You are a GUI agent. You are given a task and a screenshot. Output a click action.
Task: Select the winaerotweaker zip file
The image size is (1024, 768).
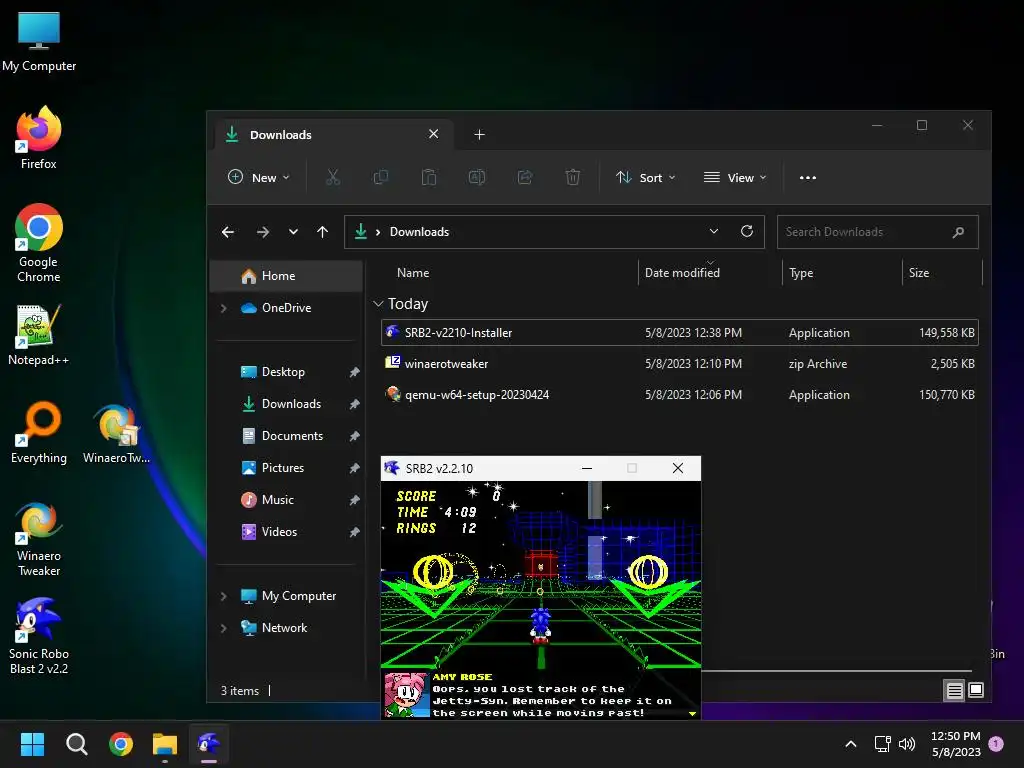point(679,364)
